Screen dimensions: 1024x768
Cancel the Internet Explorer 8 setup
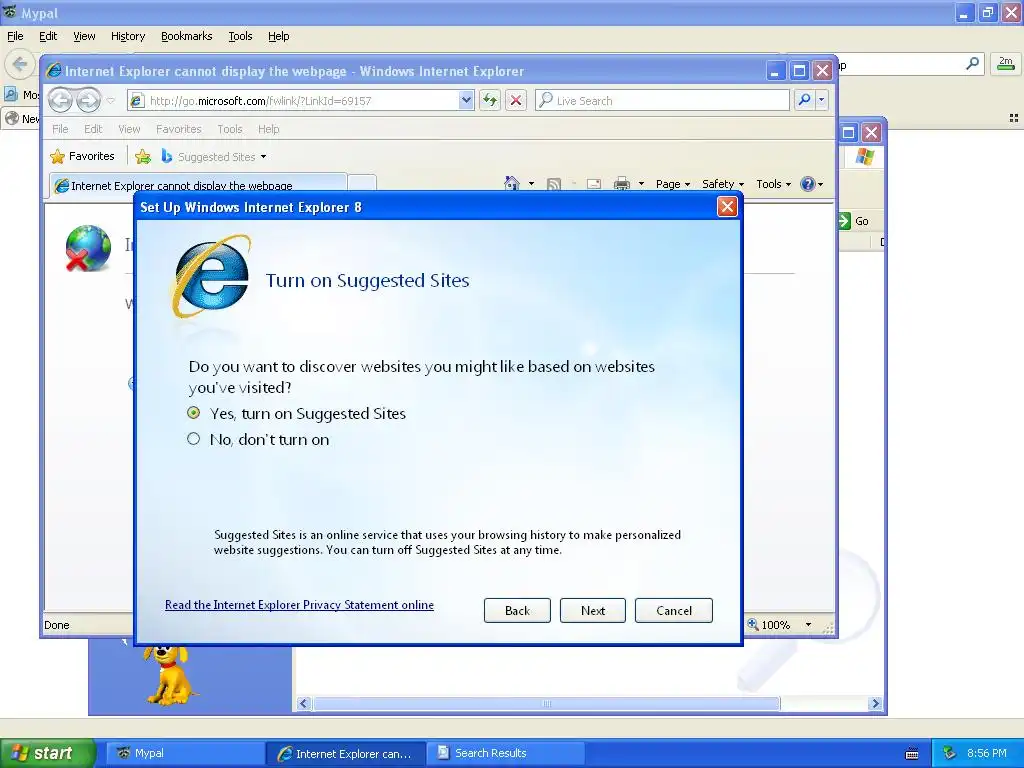pyautogui.click(x=673, y=611)
